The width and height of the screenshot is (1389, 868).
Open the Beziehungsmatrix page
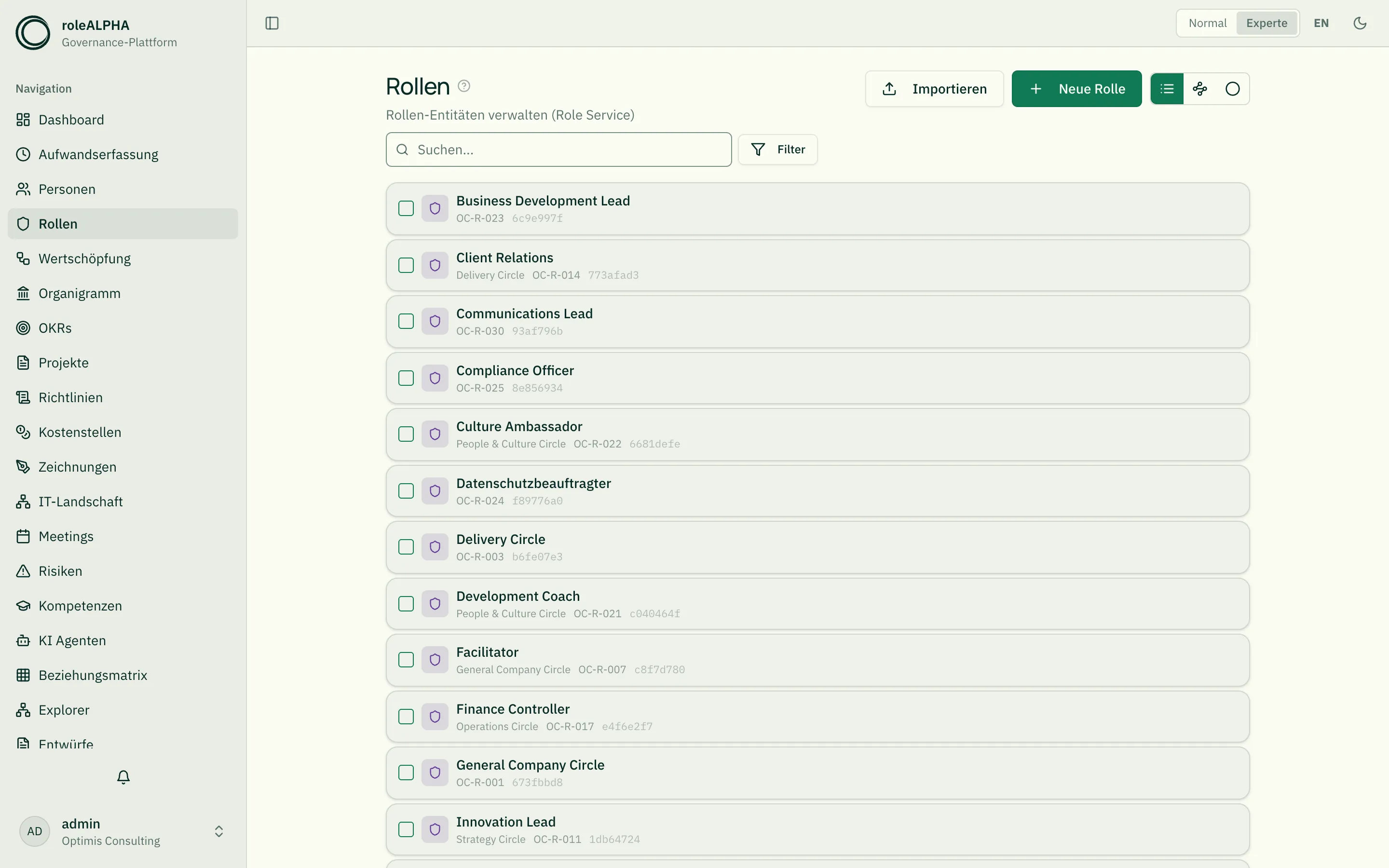(123, 675)
